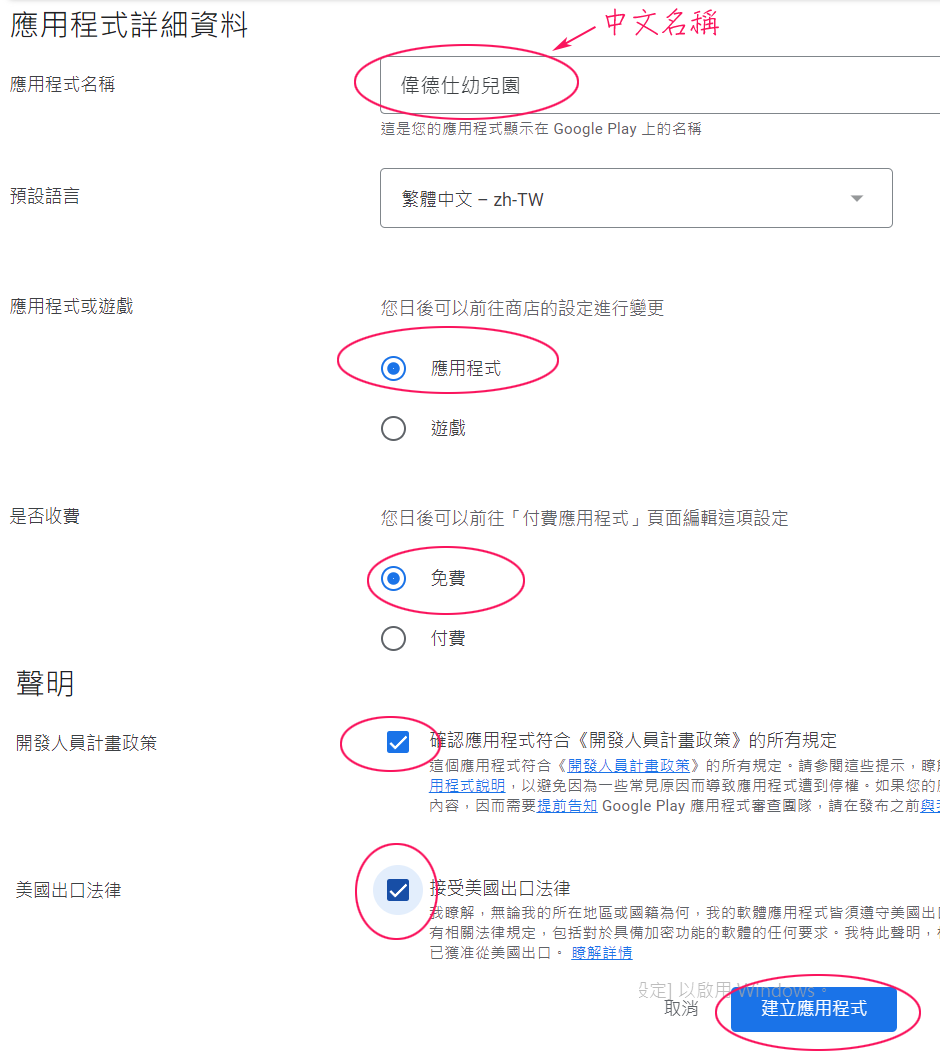Open the 提前告知 link

tap(567, 805)
